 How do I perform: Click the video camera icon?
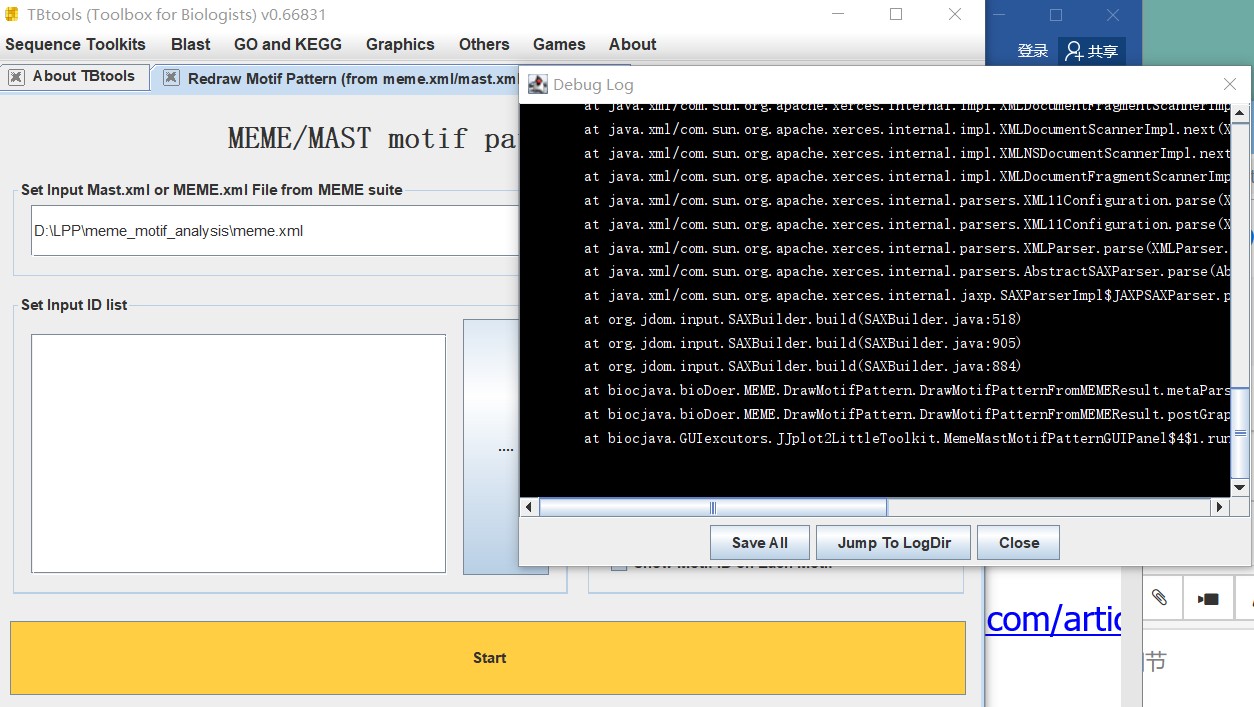pos(1208,598)
